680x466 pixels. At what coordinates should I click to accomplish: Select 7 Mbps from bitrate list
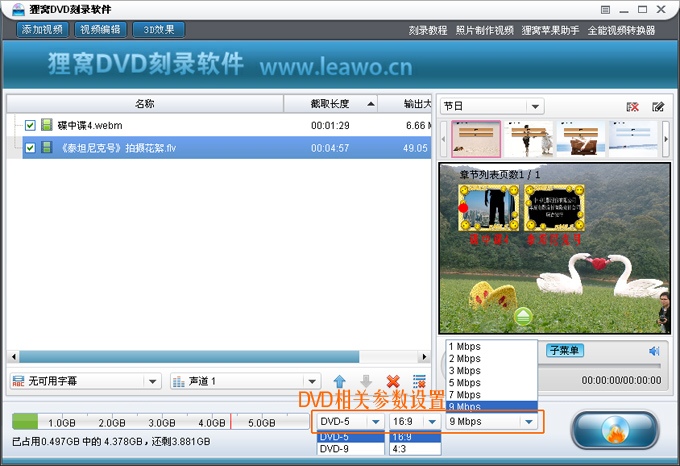click(492, 395)
